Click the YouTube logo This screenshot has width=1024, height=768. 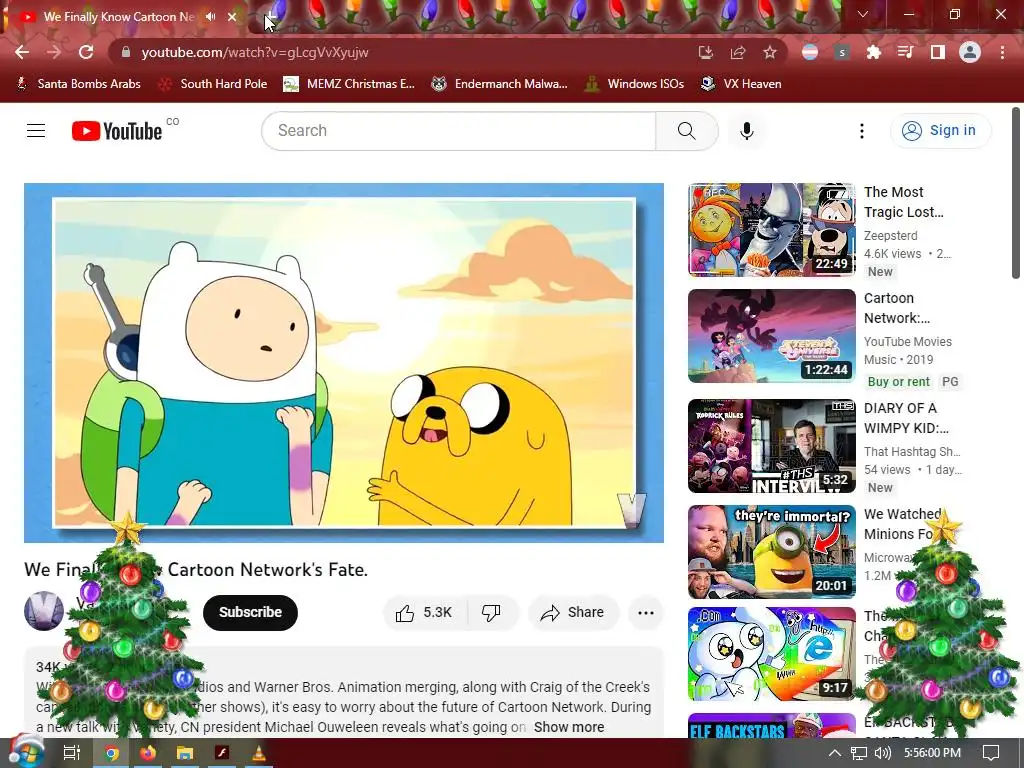point(117,131)
